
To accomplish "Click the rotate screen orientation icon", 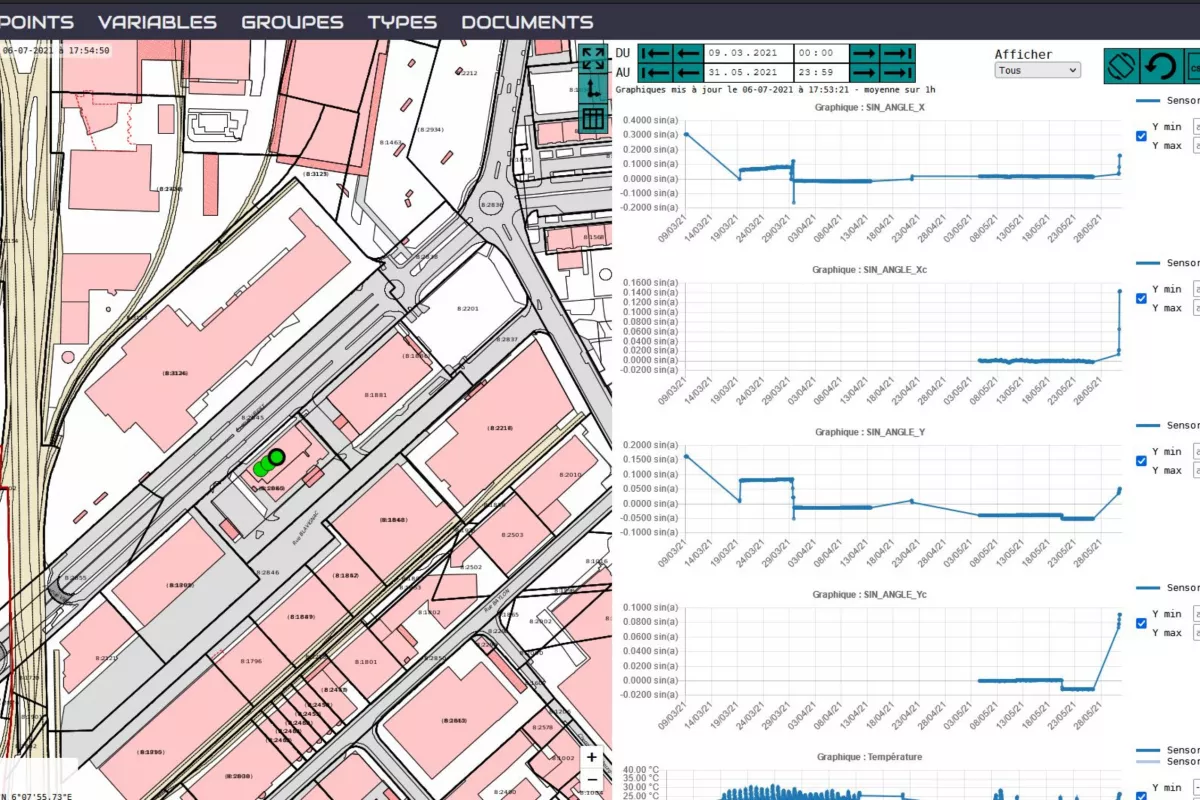I will click(1123, 66).
